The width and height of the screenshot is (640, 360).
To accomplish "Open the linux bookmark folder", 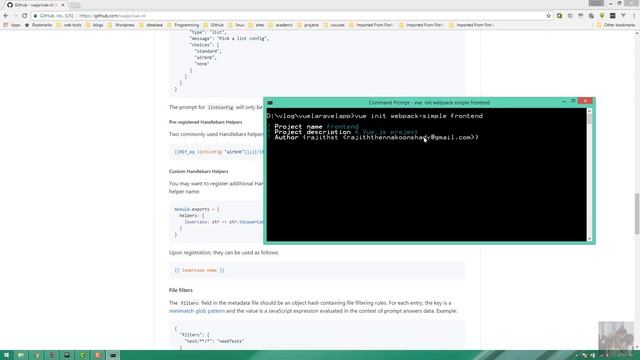I will pos(236,25).
